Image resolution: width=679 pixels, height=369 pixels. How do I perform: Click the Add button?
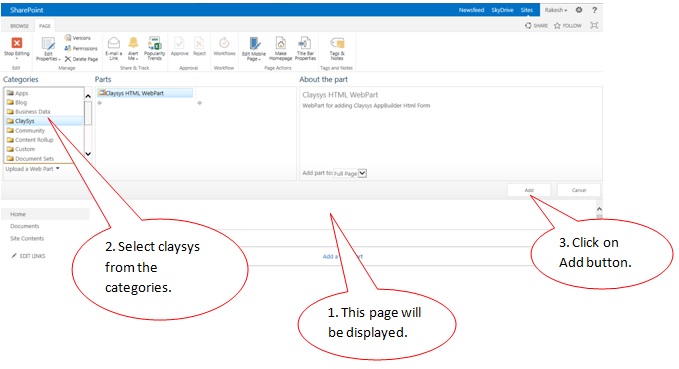click(529, 190)
